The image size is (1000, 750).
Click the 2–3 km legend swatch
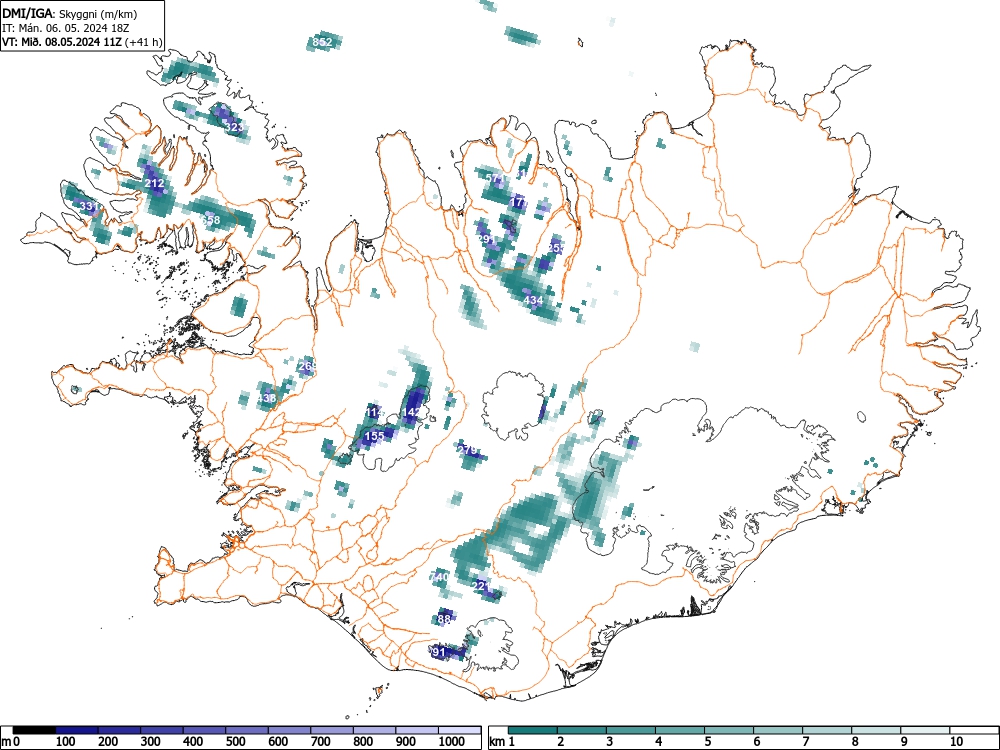582,730
